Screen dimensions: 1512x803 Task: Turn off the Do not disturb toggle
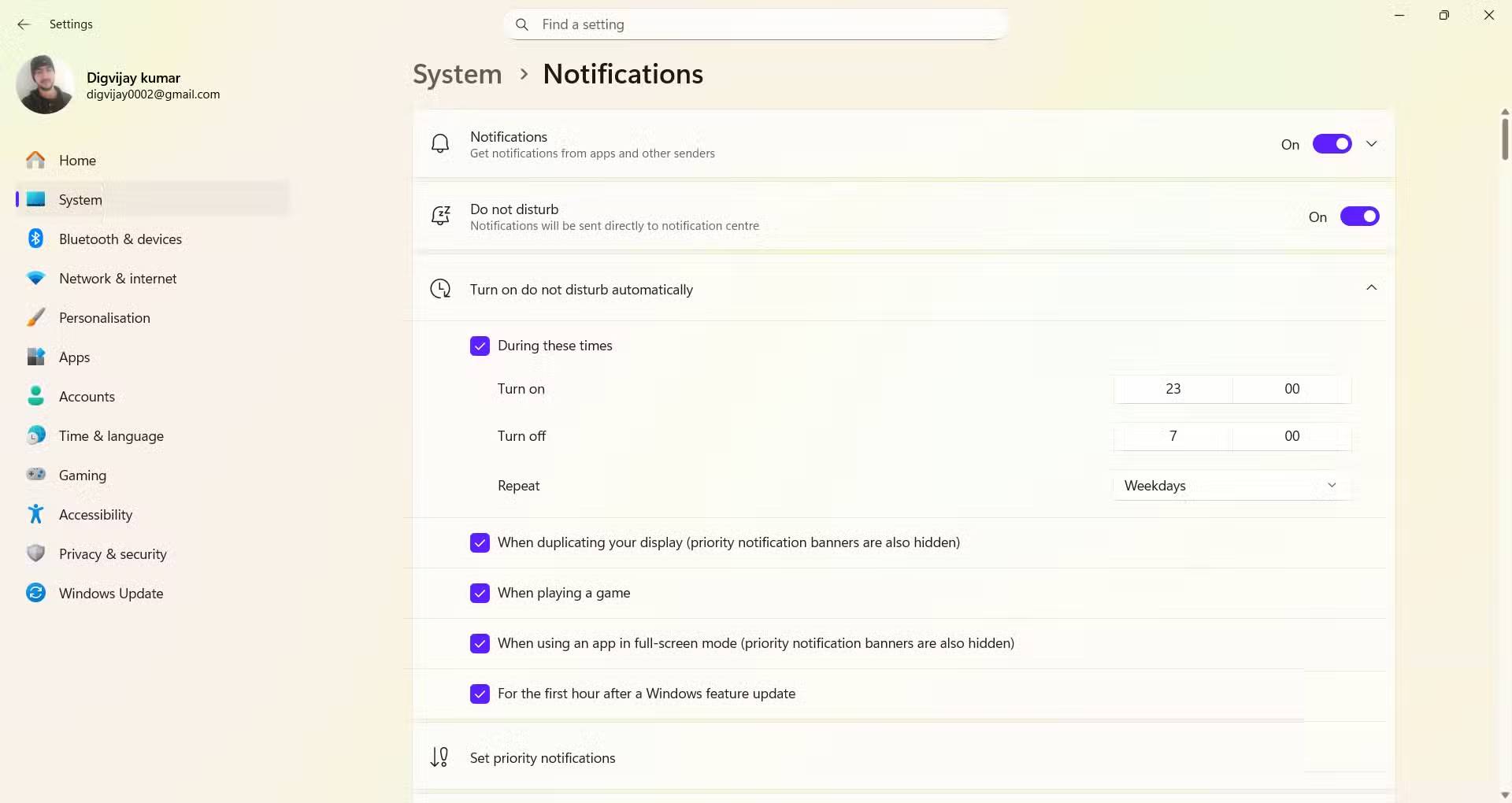coord(1359,216)
